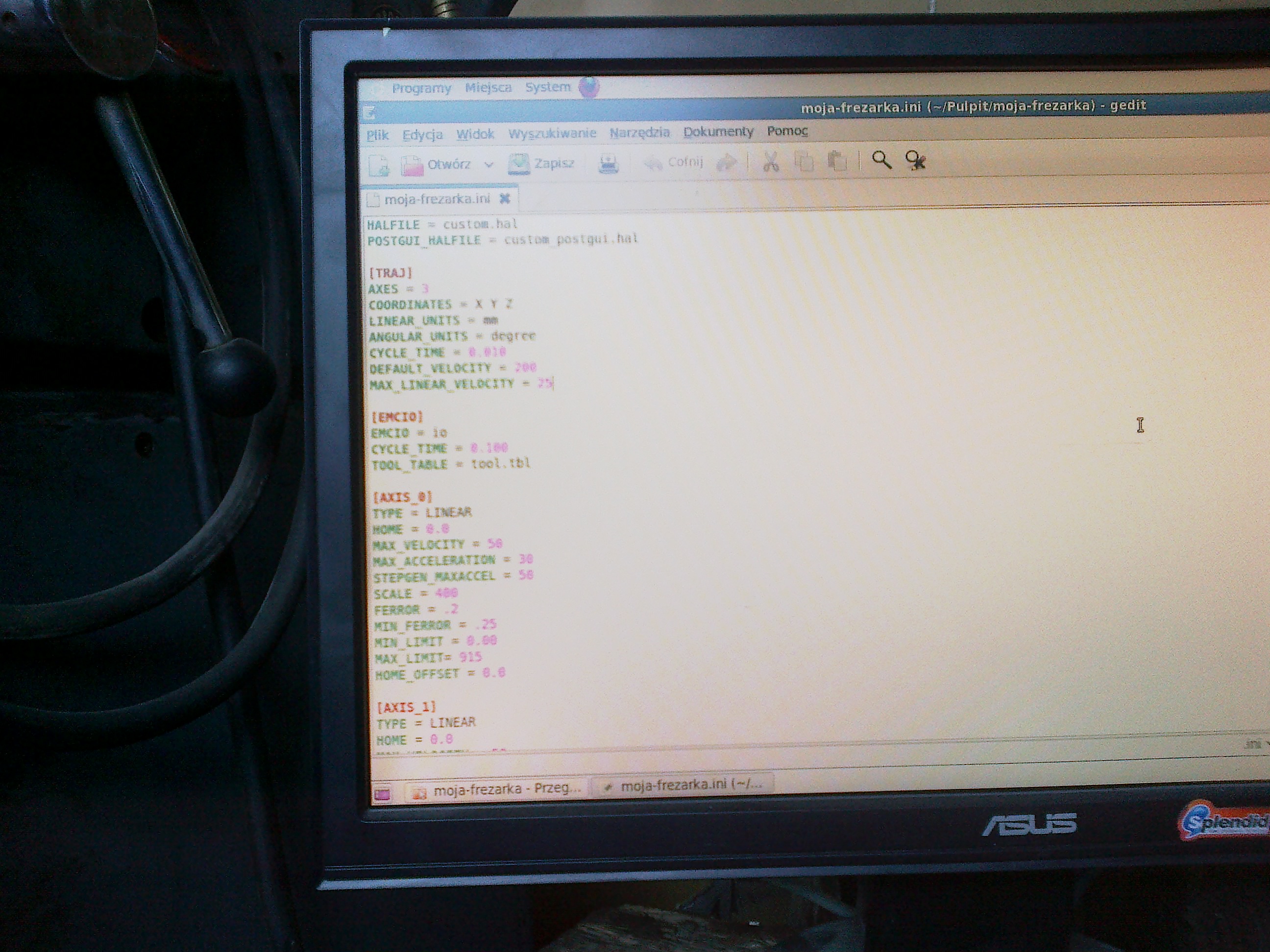Open the Widok menu
Image resolution: width=1270 pixels, height=952 pixels.
click(x=475, y=134)
